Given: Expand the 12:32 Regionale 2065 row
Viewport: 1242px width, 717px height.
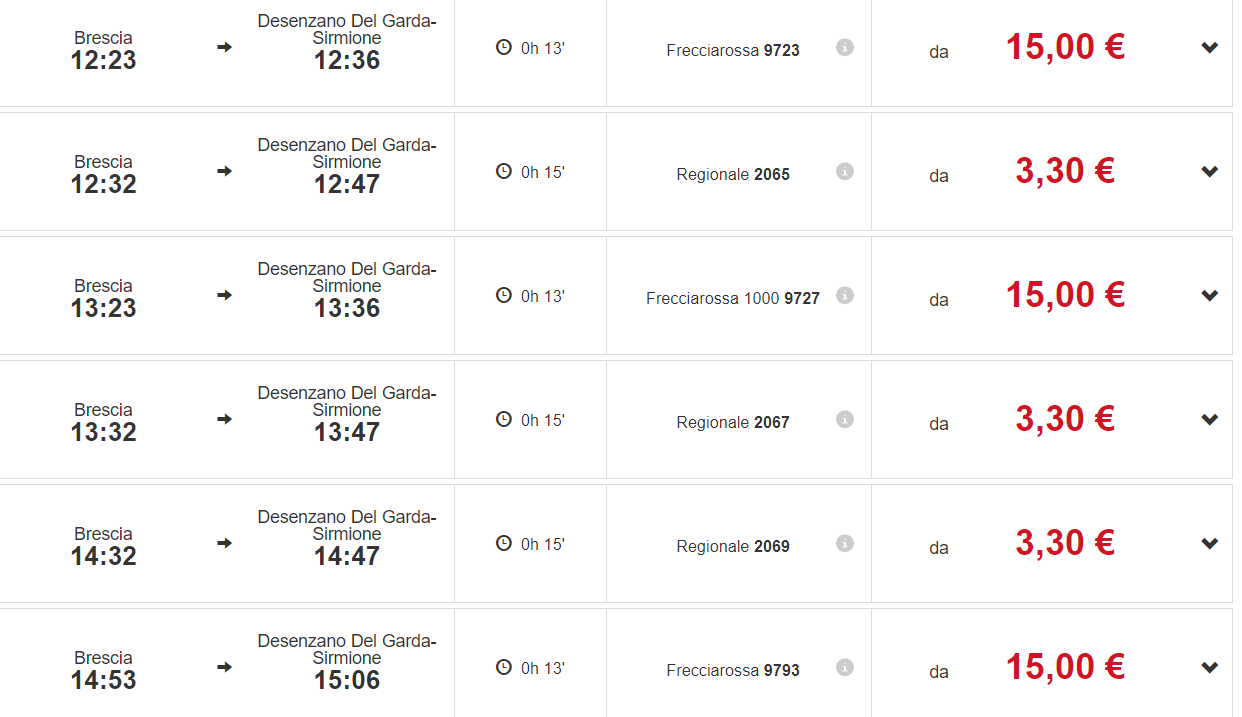Looking at the screenshot, I should pyautogui.click(x=1210, y=172).
